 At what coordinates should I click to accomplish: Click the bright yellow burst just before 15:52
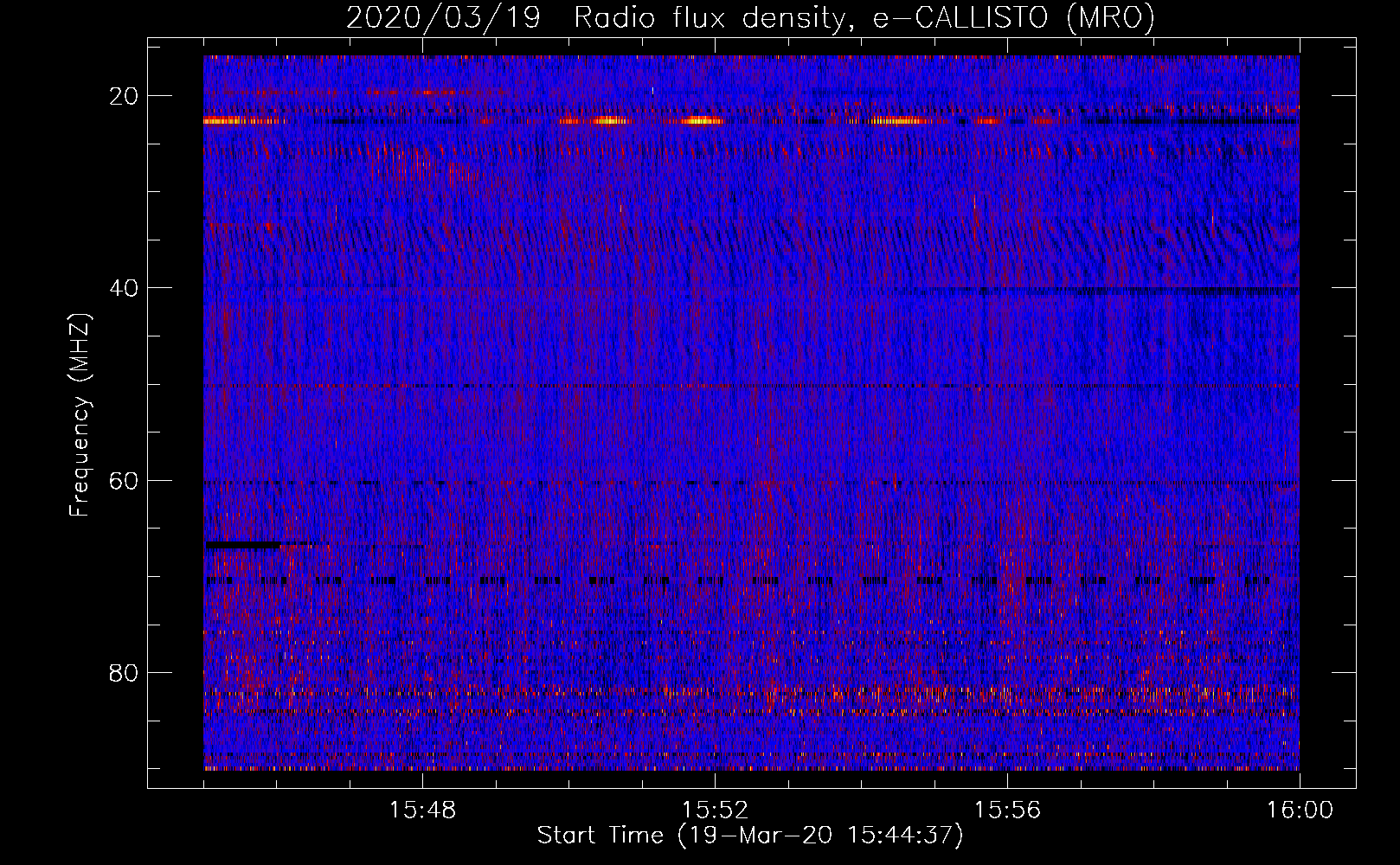coord(701,121)
